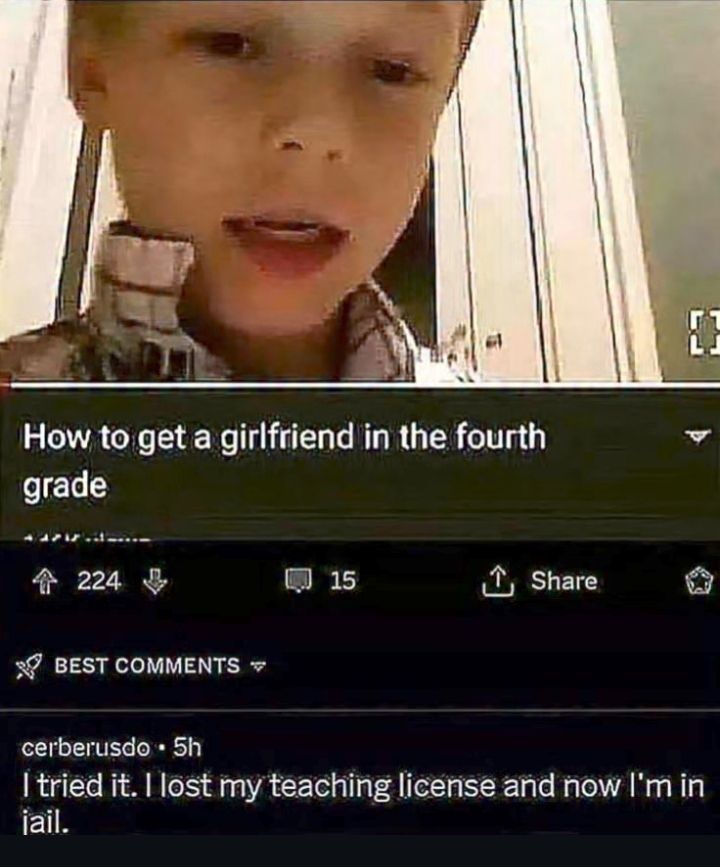Click the share upload arrow icon
Image resolution: width=720 pixels, height=867 pixels.
click(x=499, y=581)
